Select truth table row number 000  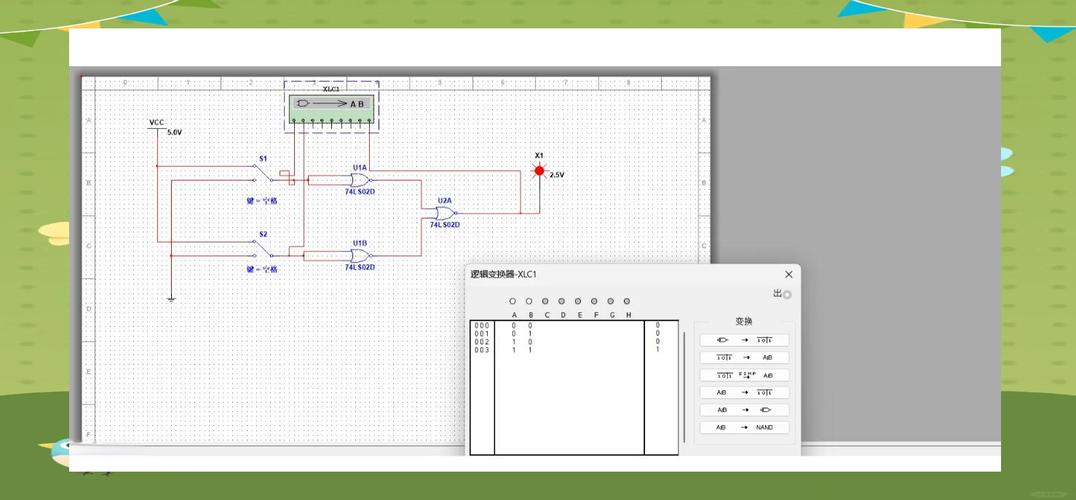coord(482,325)
